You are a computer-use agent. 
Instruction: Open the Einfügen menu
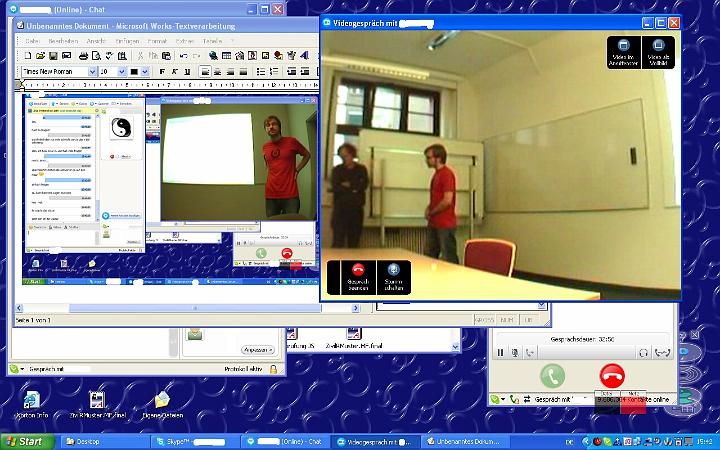[127, 41]
